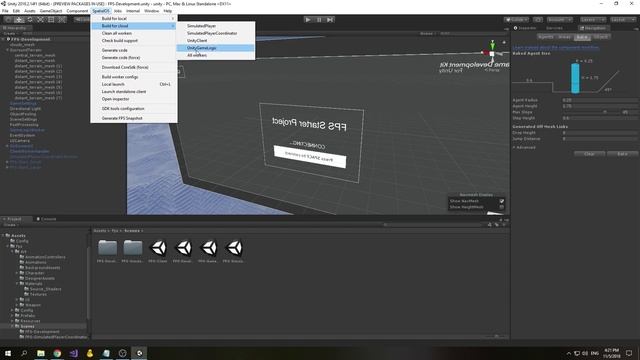Select the combined Transform tool

tap(61, 19)
